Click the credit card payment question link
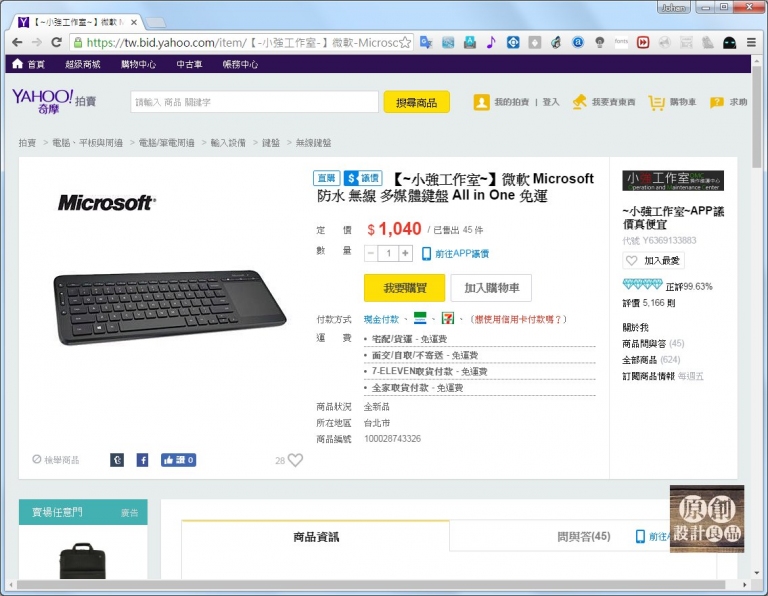The image size is (768, 596). [x=517, y=319]
